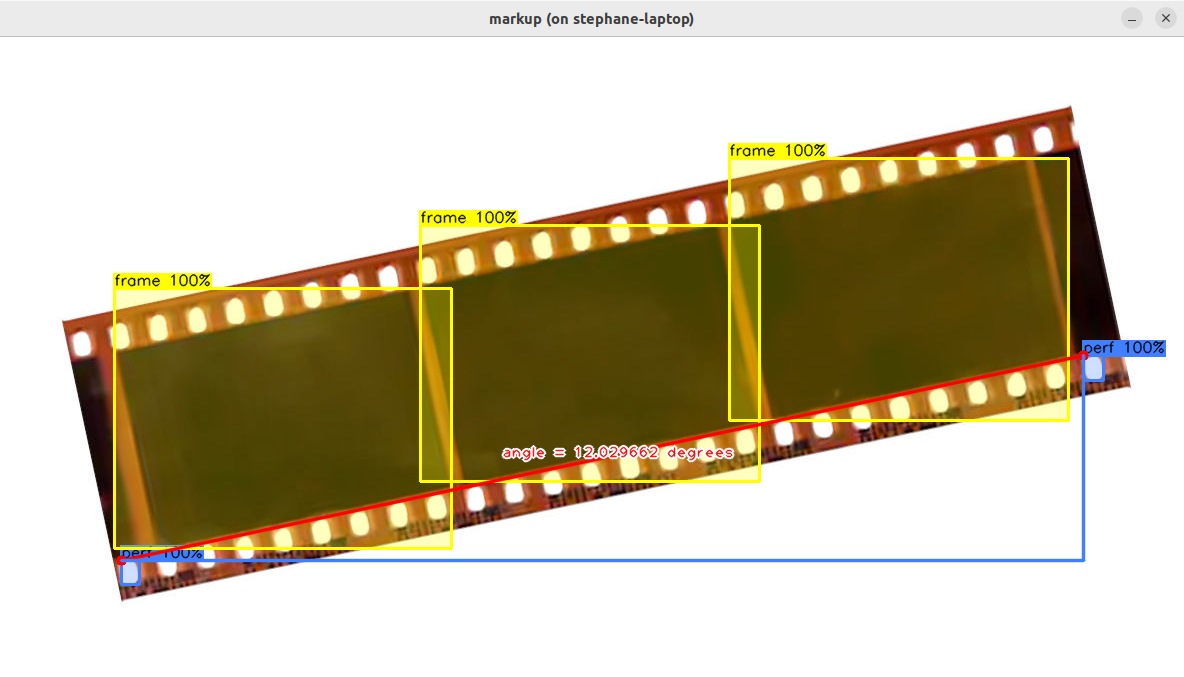
Task: Click the right-side 'perf 100%' label
Action: (1124, 348)
